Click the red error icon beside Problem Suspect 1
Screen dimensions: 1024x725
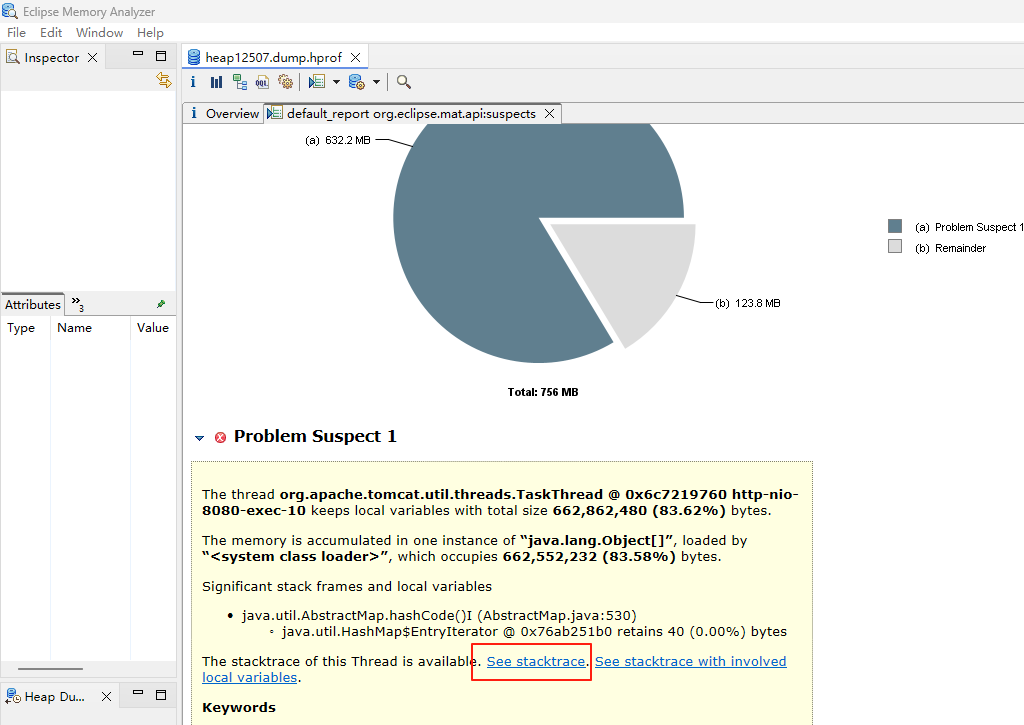[x=221, y=437]
